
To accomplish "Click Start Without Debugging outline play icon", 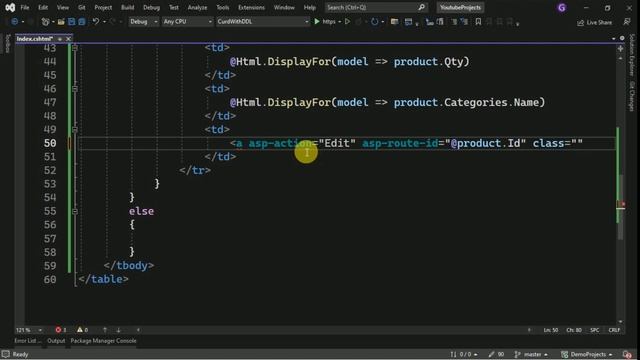I will coord(347,22).
